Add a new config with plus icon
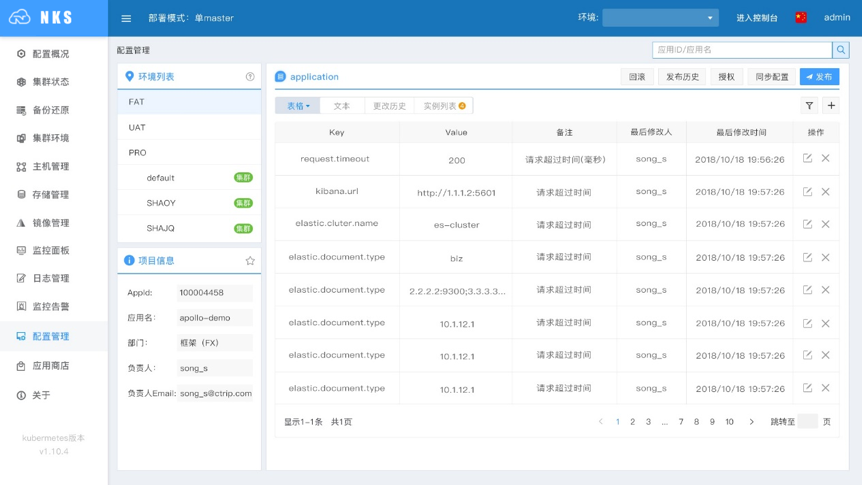This screenshot has width=862, height=485. click(831, 106)
